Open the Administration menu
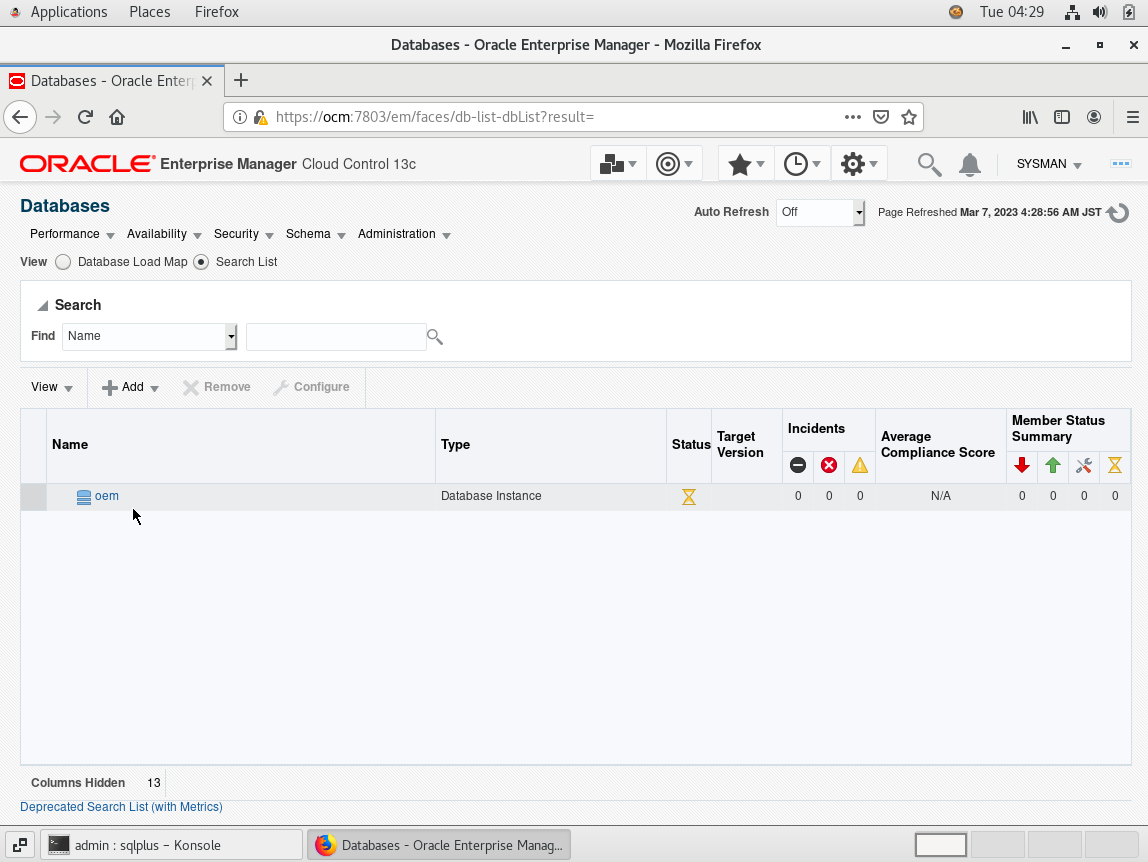1148x862 pixels. click(404, 234)
